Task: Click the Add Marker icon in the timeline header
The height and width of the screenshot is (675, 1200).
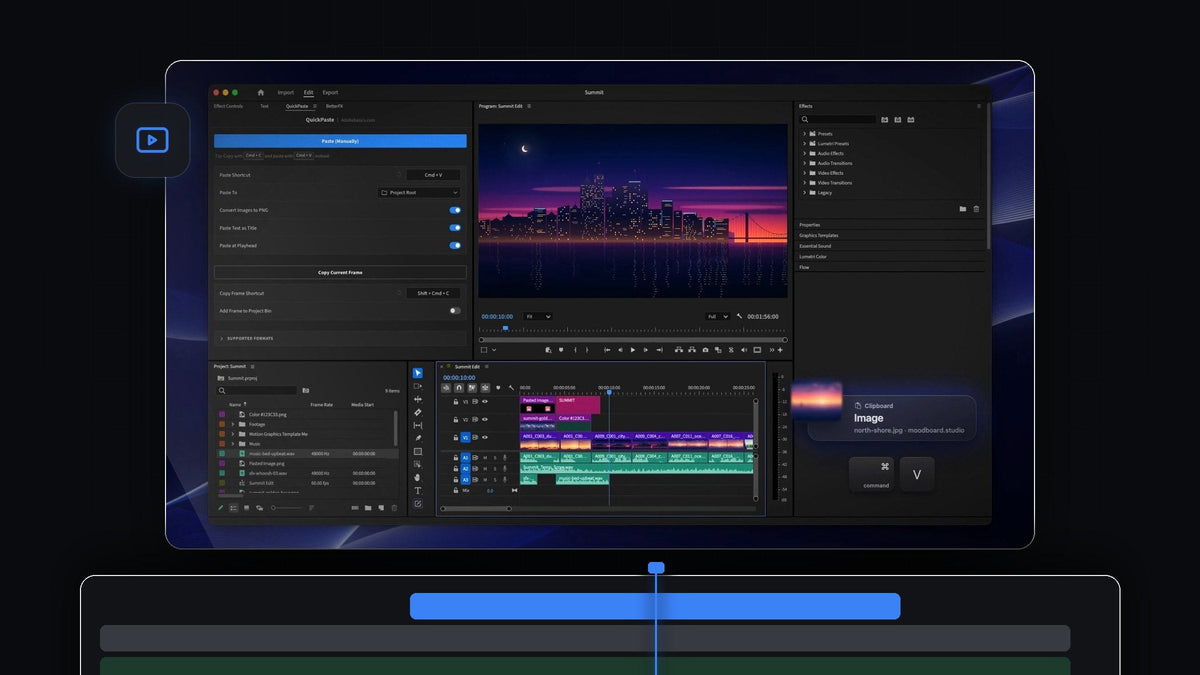Action: pyautogui.click(x=498, y=388)
